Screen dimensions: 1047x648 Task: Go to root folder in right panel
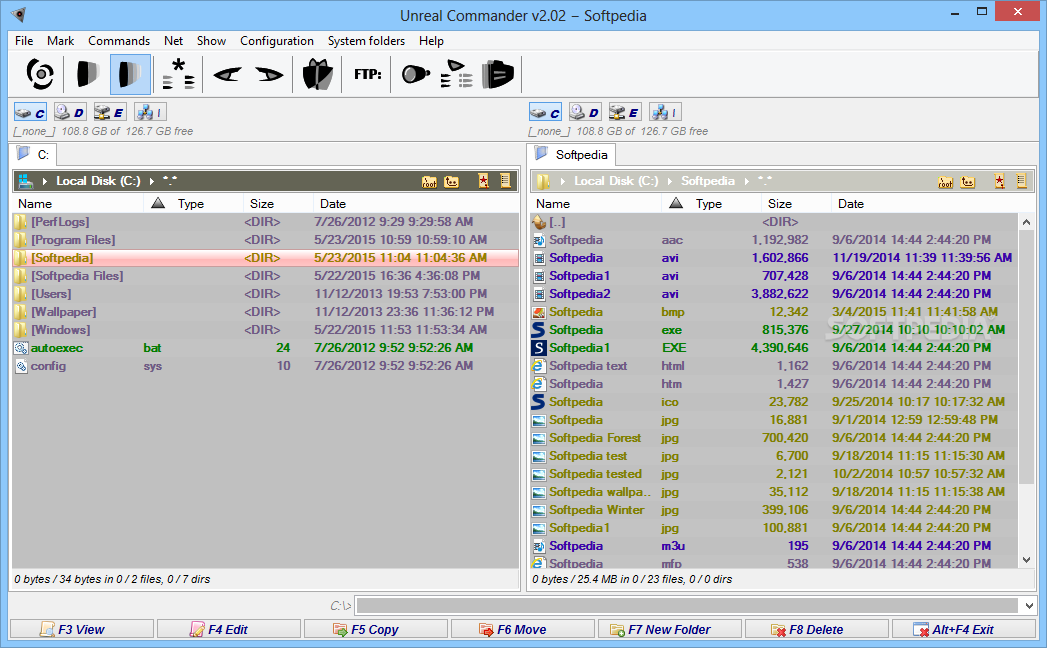click(946, 181)
